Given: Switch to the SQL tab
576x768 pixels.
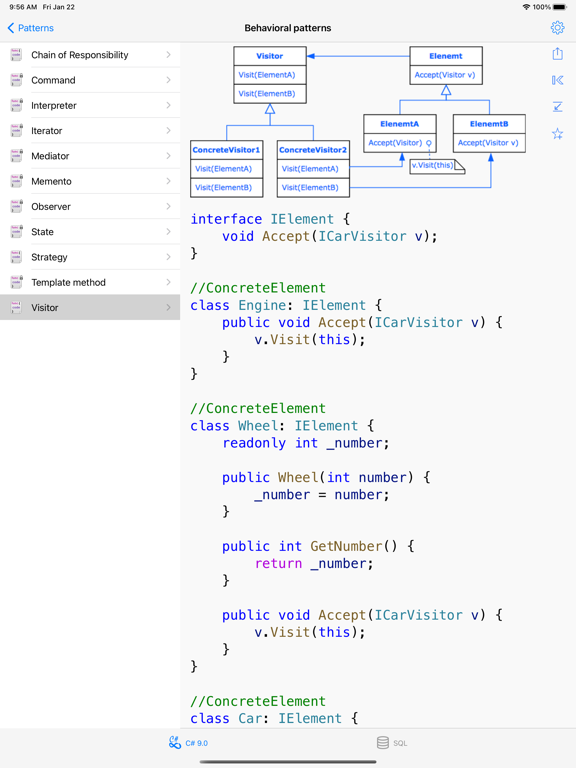Looking at the screenshot, I should coord(392,743).
